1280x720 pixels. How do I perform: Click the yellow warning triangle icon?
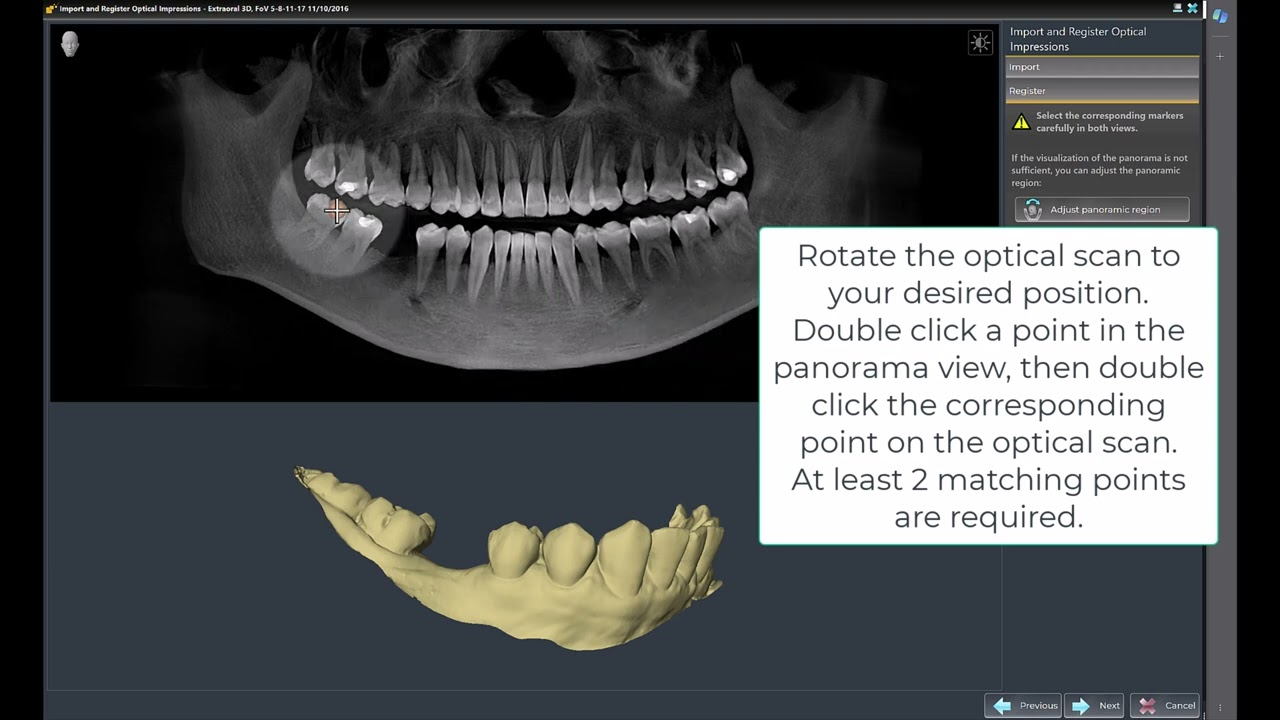(1021, 122)
